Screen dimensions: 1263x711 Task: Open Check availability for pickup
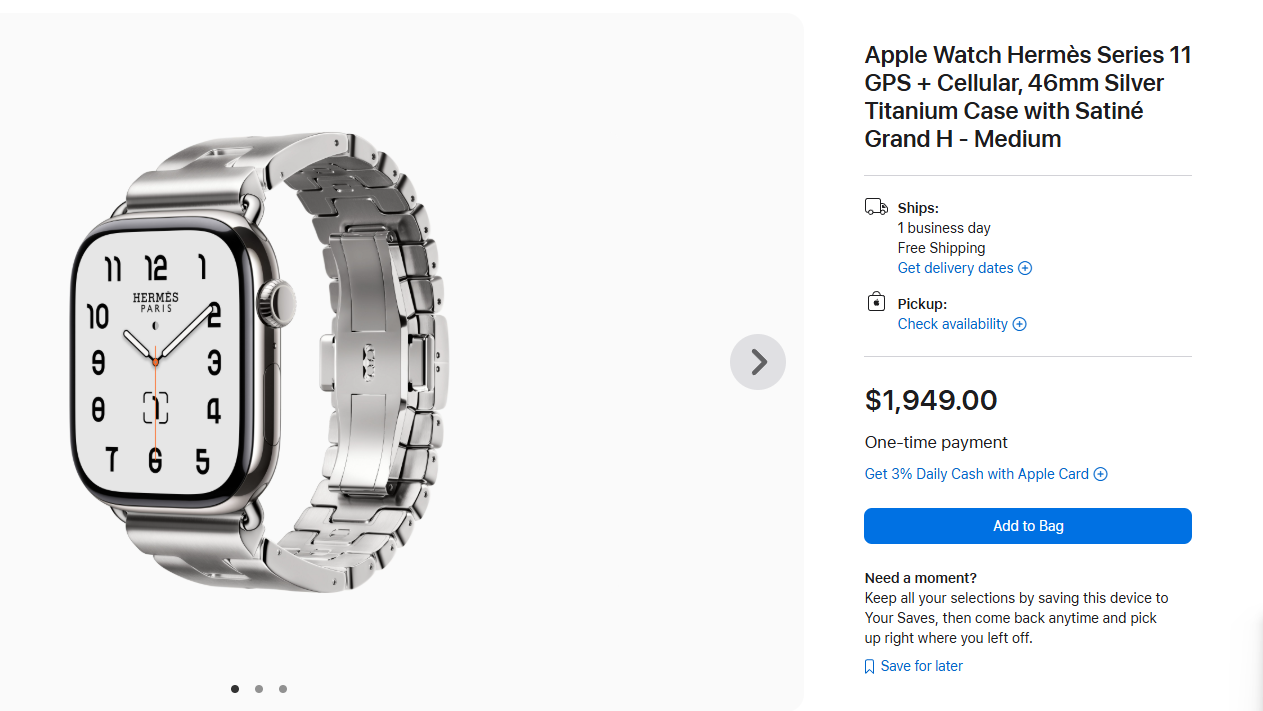pos(952,324)
